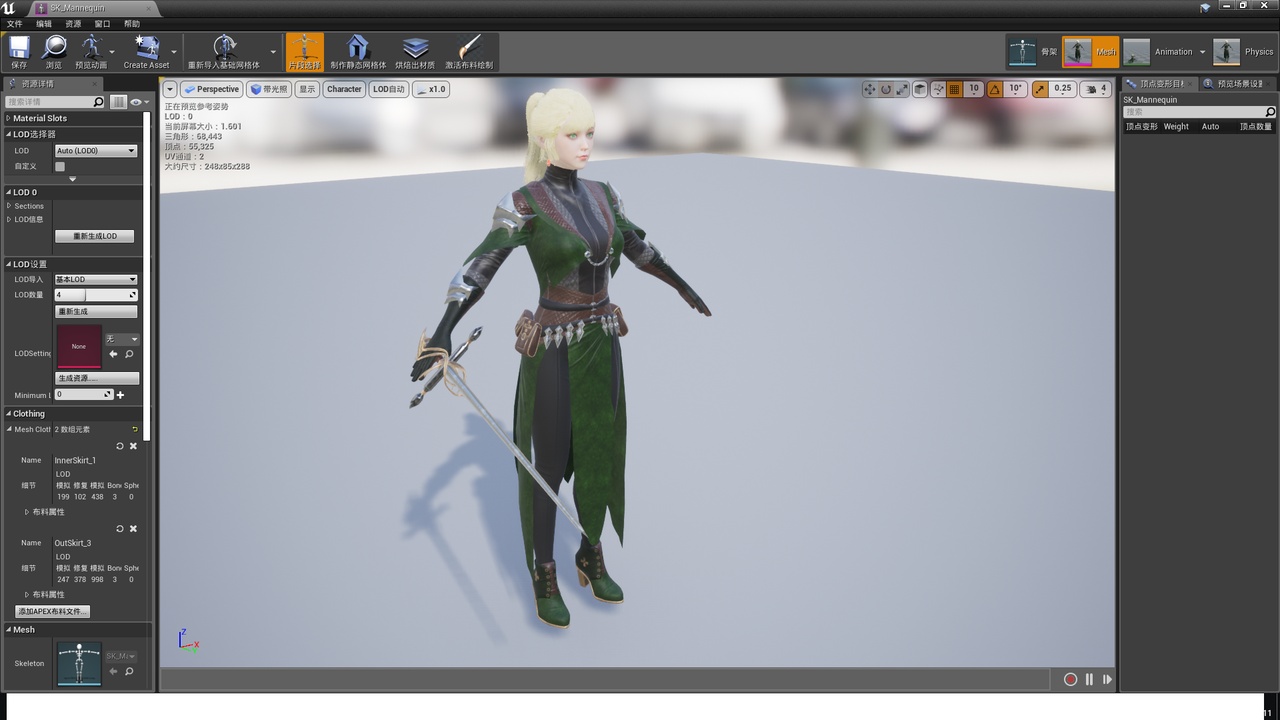Click the 重新生成LOD button

point(95,236)
